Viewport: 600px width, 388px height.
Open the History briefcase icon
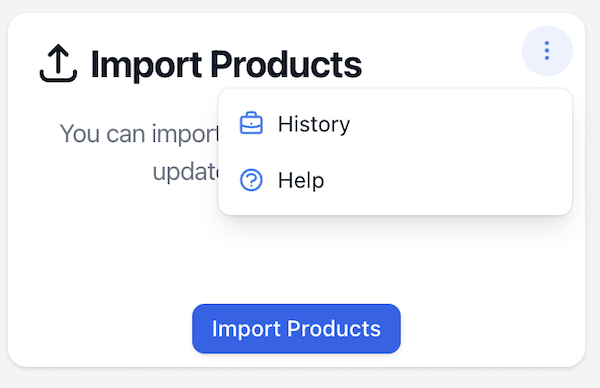251,123
